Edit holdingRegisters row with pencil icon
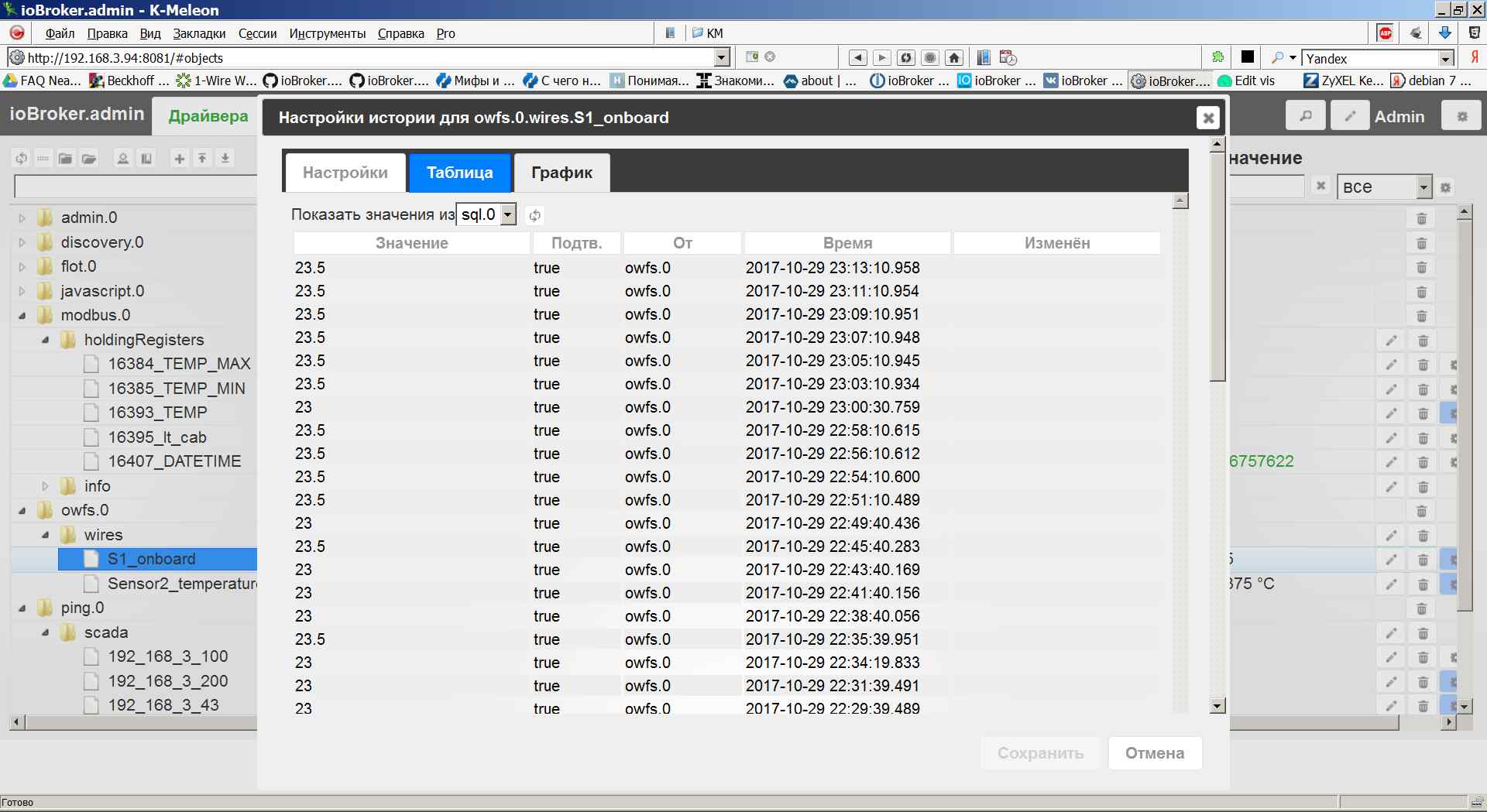 tap(1392, 341)
